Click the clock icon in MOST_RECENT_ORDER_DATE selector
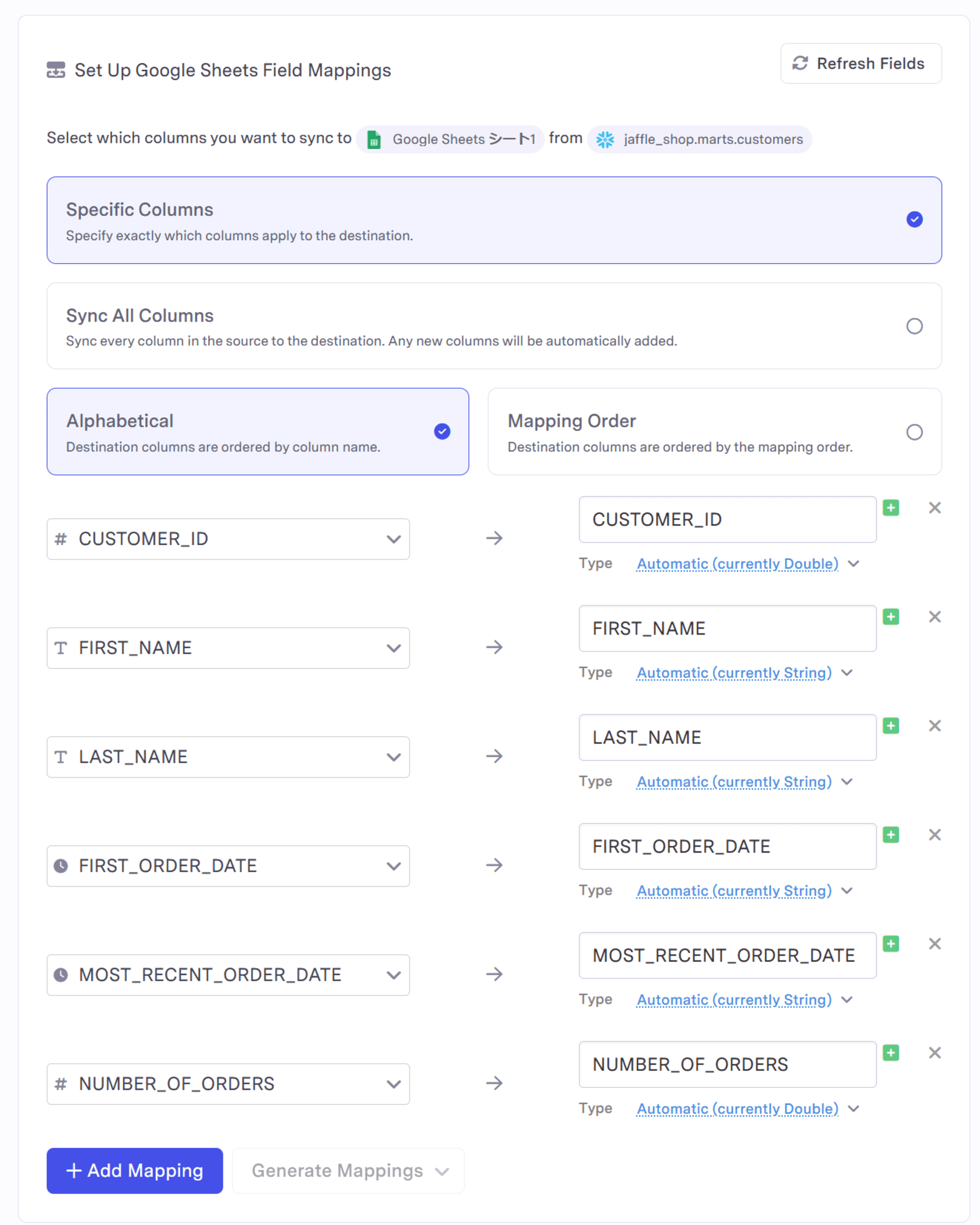The height and width of the screenshot is (1225, 980). point(61,975)
